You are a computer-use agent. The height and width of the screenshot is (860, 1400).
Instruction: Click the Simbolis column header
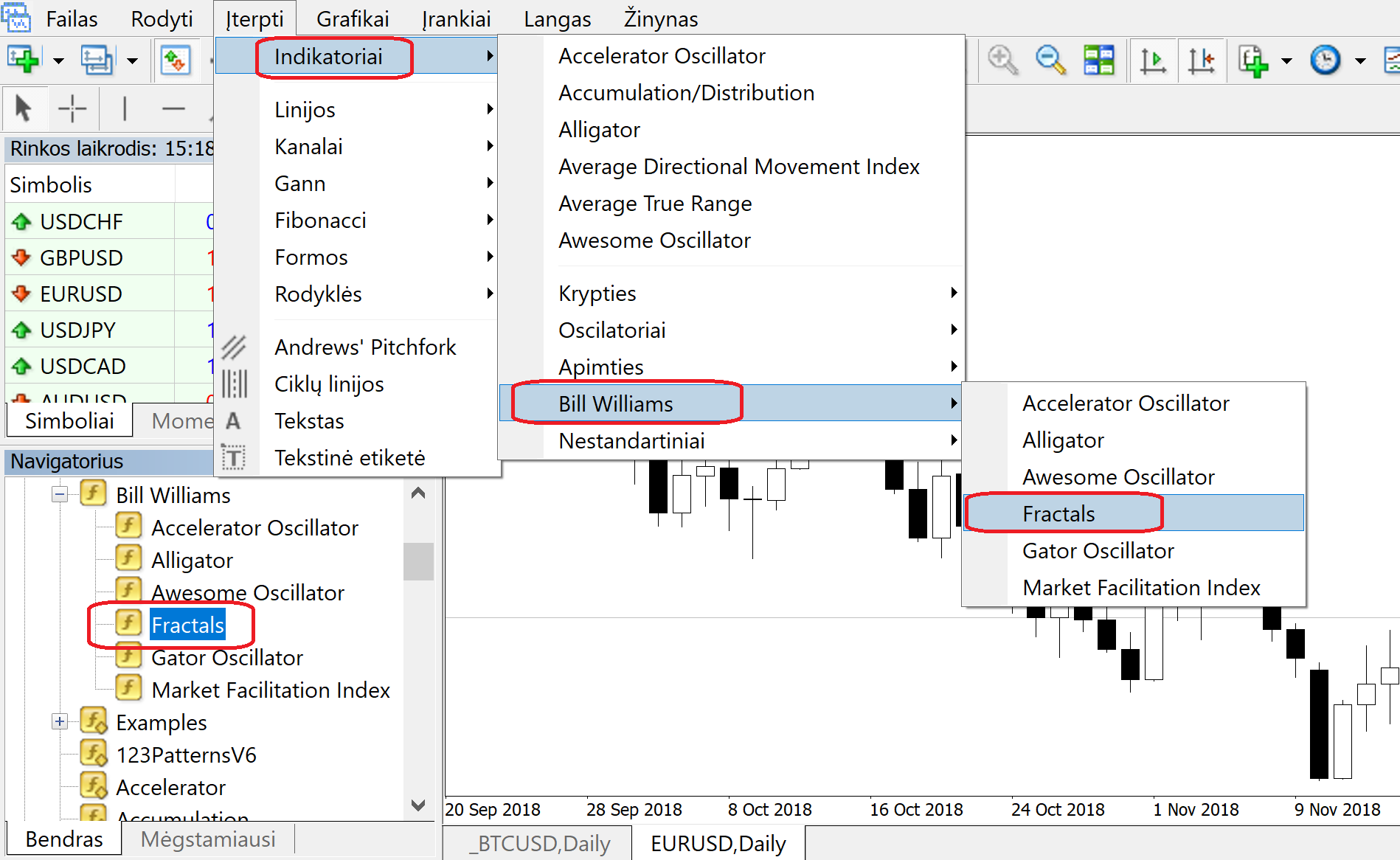(90, 184)
